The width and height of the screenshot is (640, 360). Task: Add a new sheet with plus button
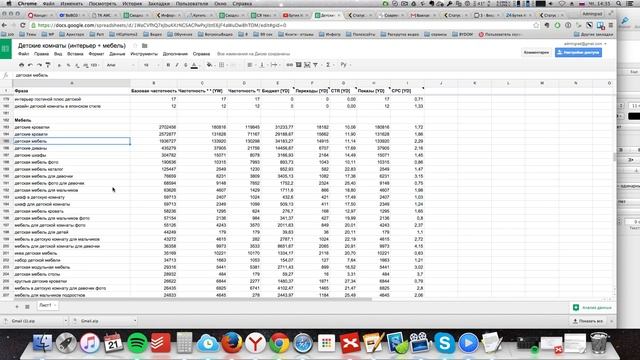(17, 307)
